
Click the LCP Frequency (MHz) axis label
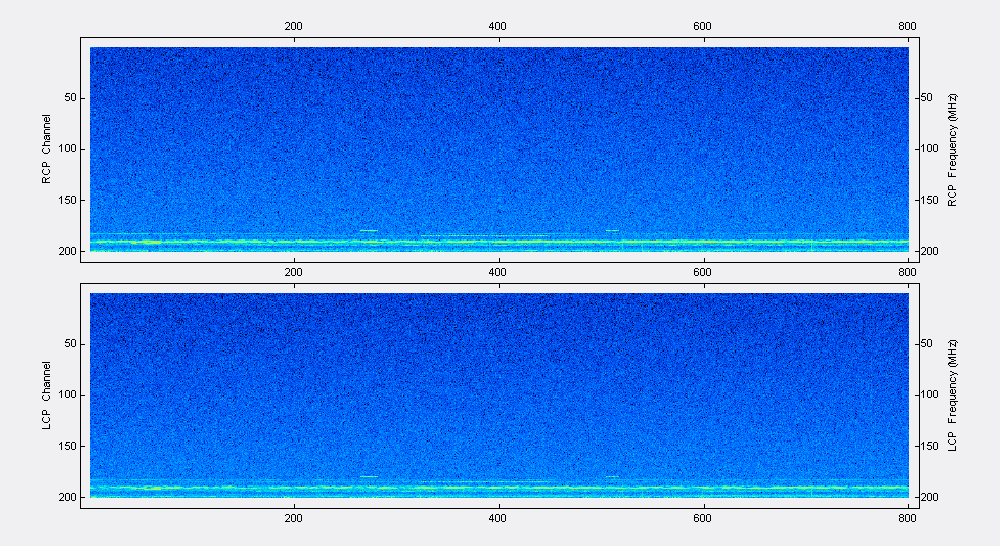(x=952, y=395)
